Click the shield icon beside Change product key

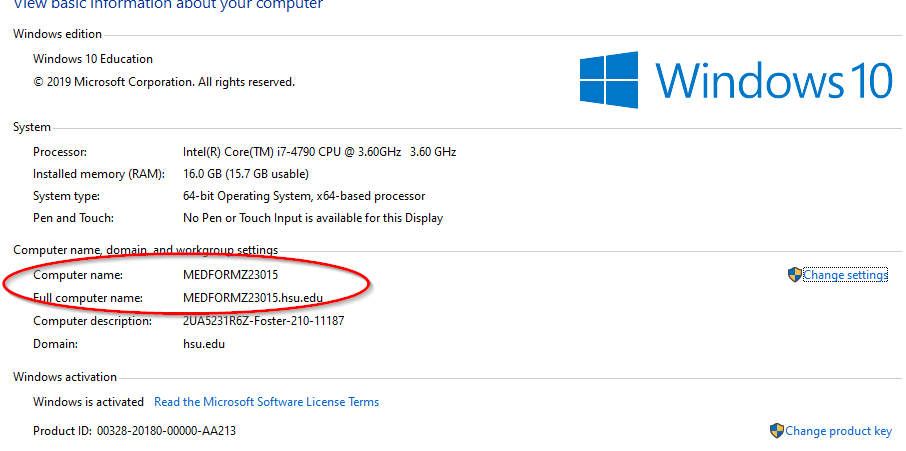pyautogui.click(x=777, y=431)
